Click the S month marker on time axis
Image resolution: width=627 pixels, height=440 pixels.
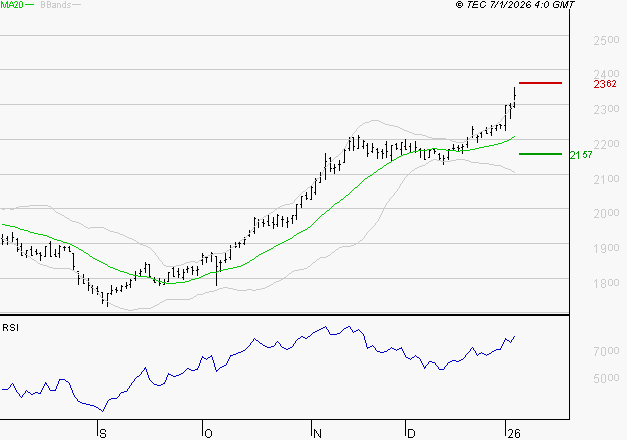(103, 434)
